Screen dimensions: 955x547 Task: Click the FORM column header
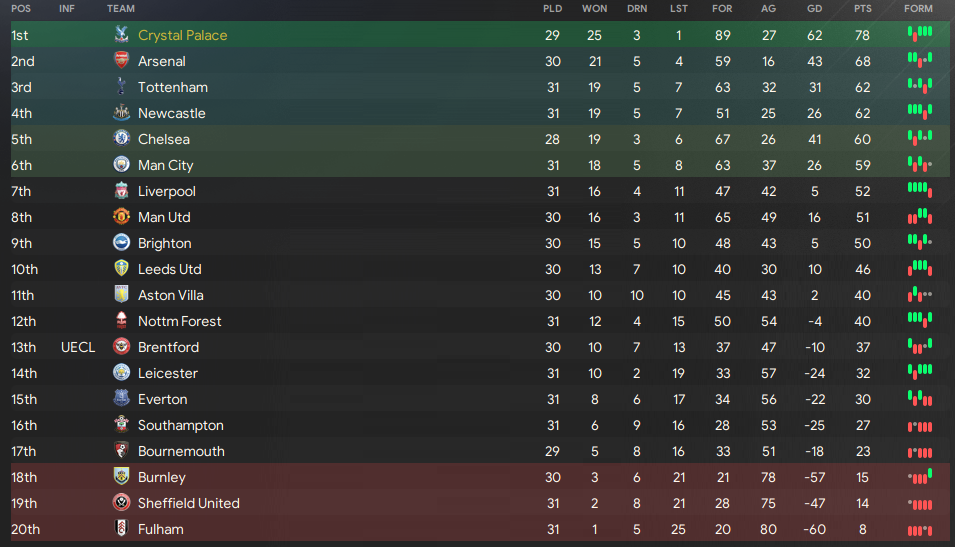pyautogui.click(x=918, y=9)
